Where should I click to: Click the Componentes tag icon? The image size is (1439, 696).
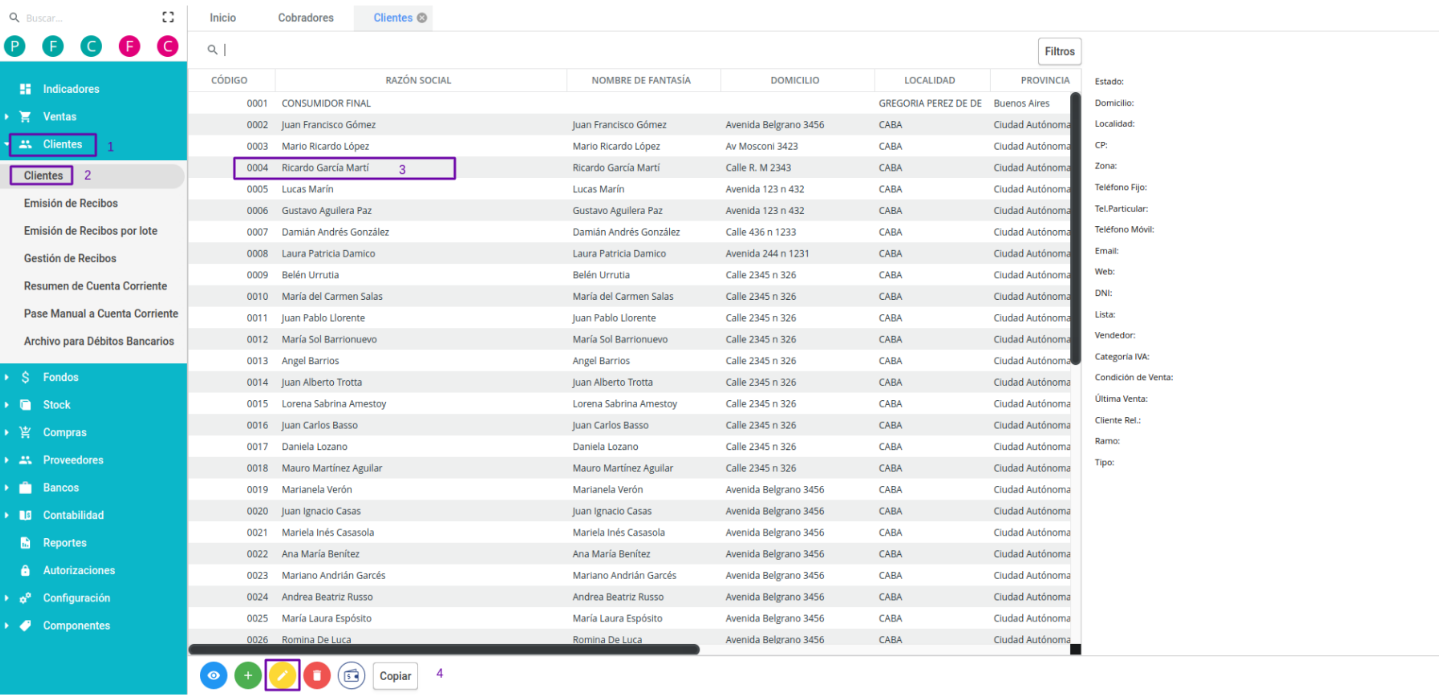coord(26,626)
